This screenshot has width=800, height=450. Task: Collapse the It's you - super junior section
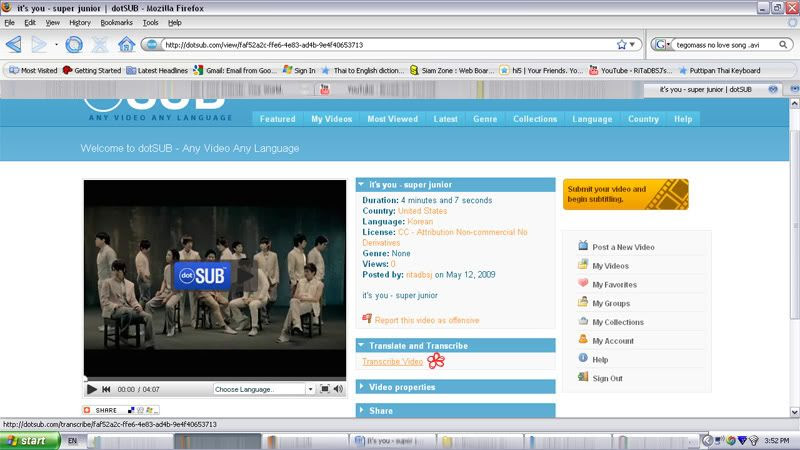click(x=361, y=184)
